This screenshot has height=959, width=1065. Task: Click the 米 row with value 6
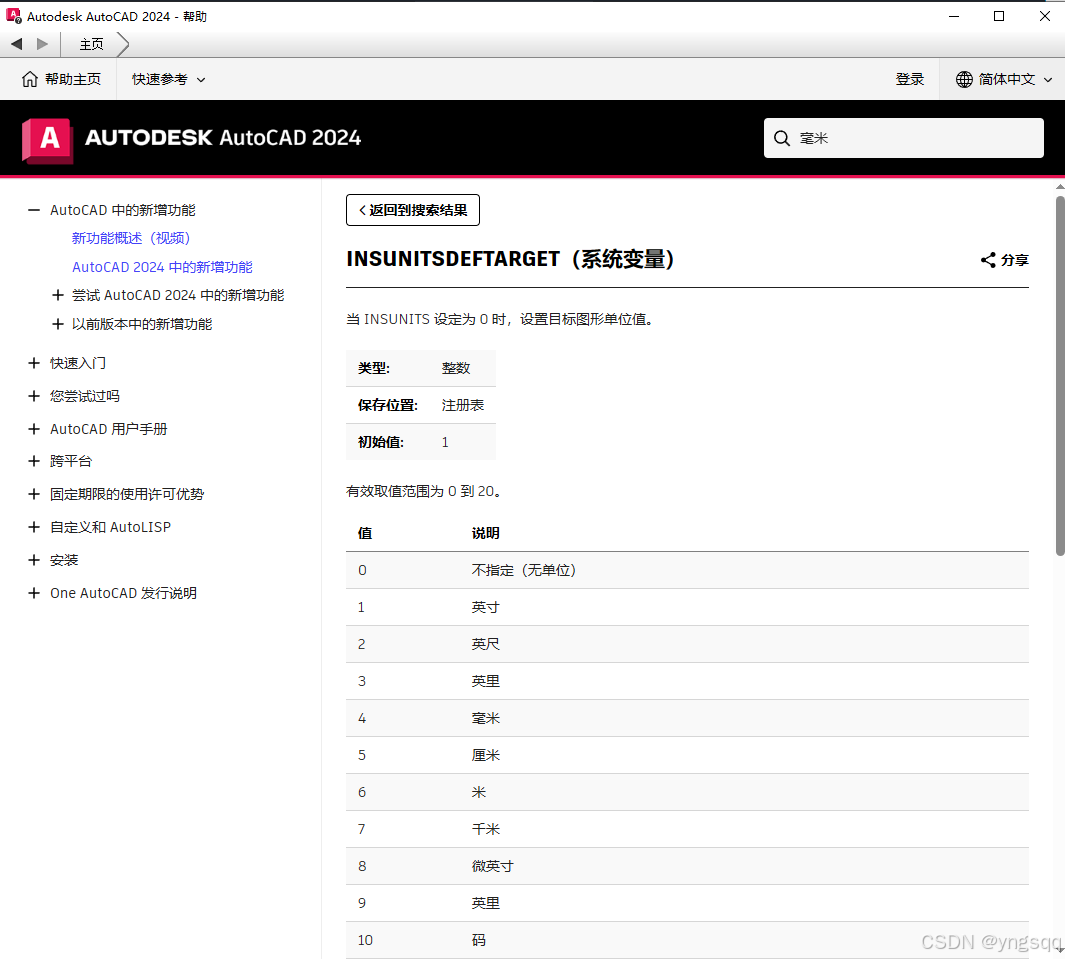pyautogui.click(x=687, y=792)
